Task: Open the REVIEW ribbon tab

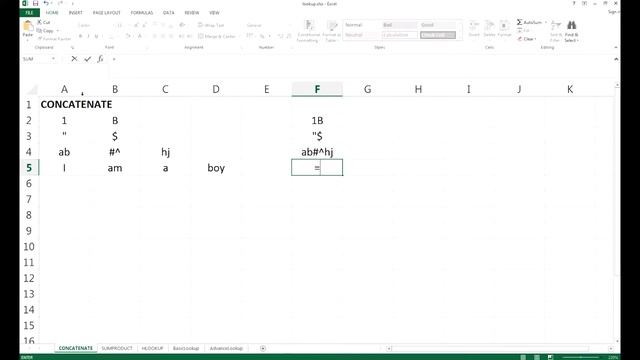Action: (192, 13)
